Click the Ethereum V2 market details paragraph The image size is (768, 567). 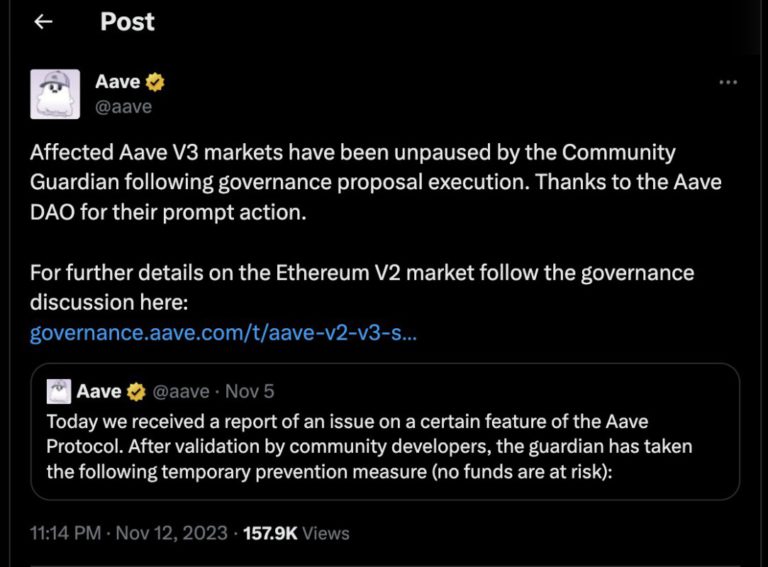pos(361,286)
